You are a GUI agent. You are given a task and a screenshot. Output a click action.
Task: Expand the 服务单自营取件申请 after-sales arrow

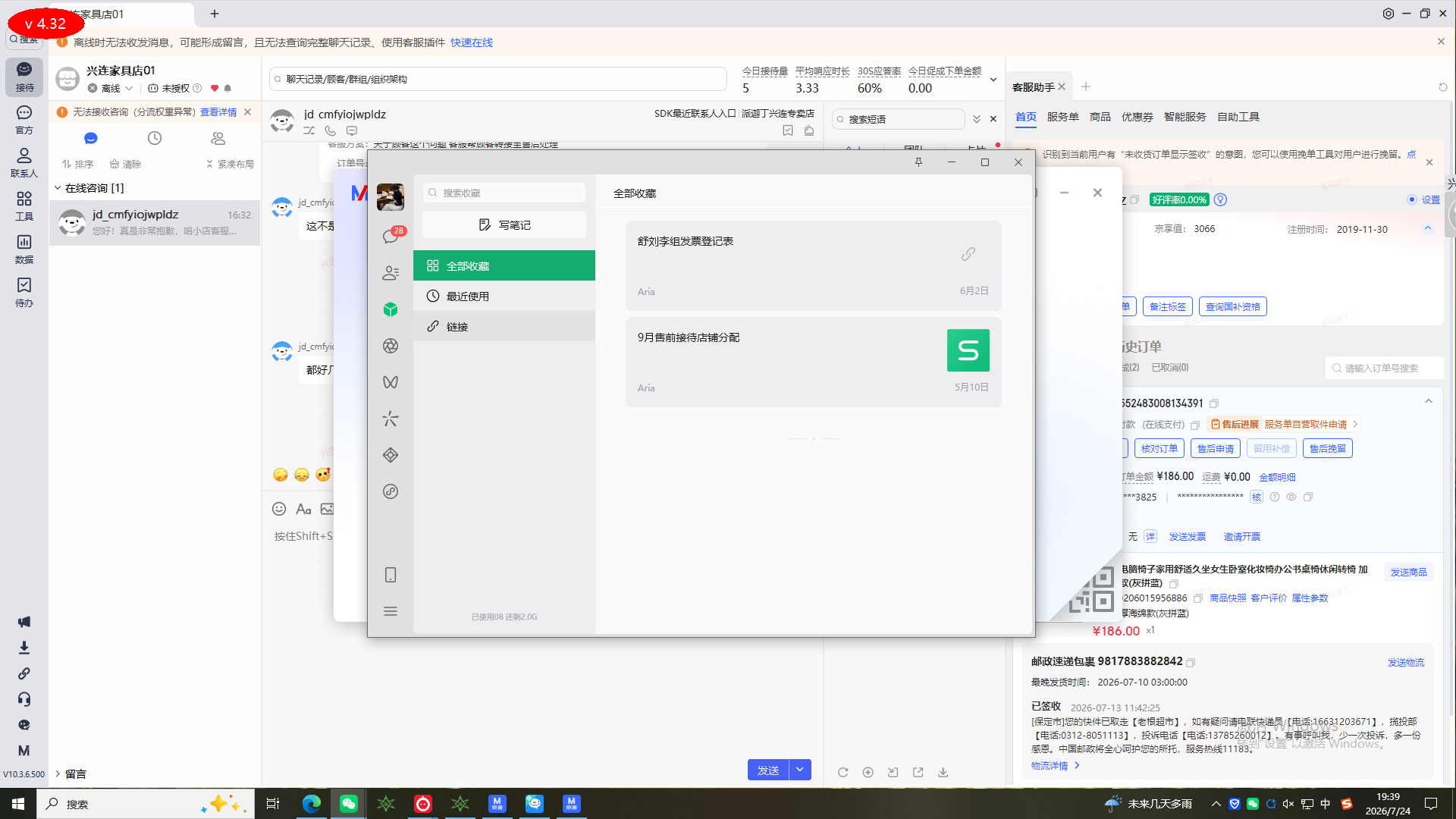pos(1355,424)
